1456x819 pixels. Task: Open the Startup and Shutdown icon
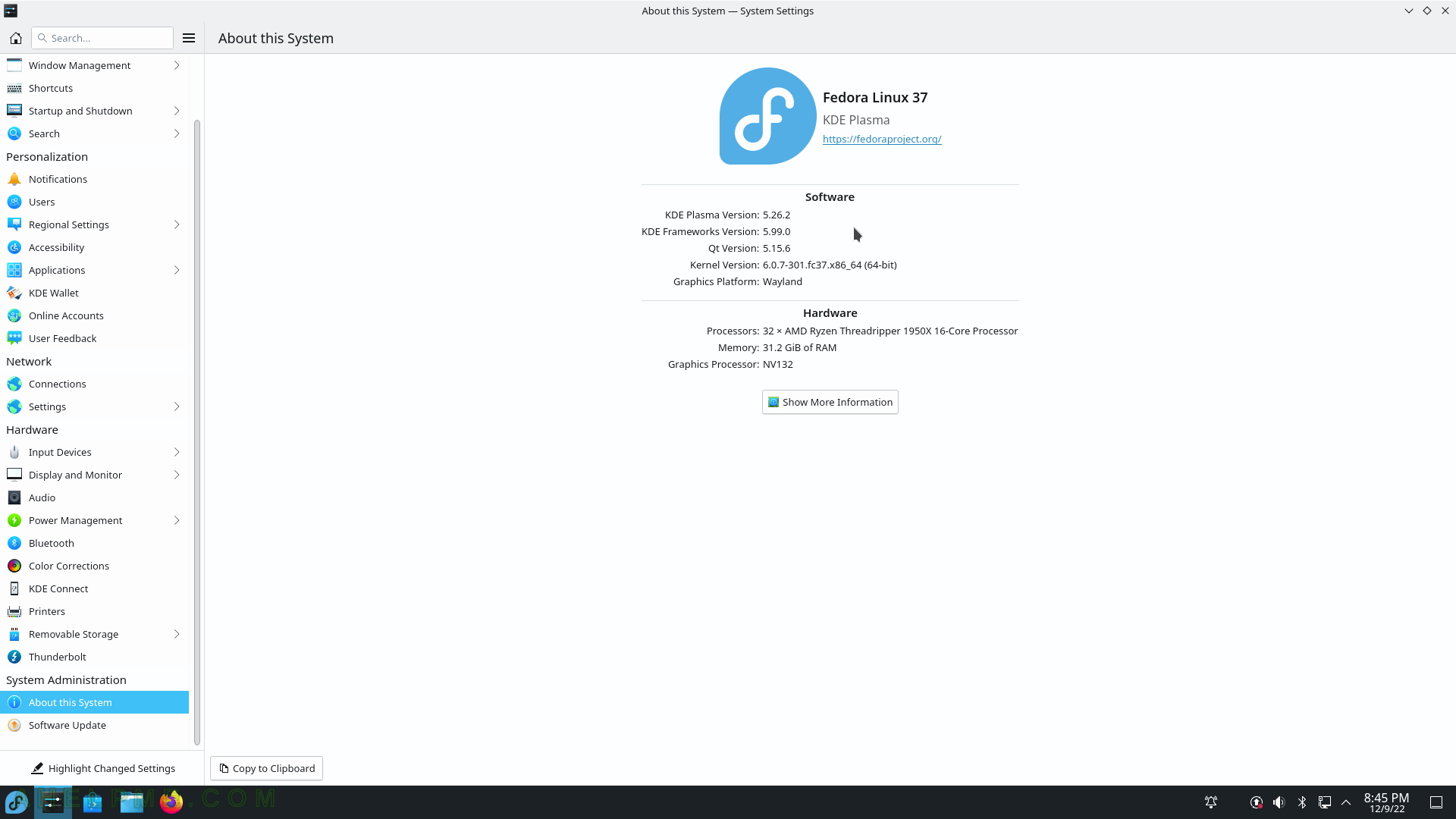click(14, 111)
